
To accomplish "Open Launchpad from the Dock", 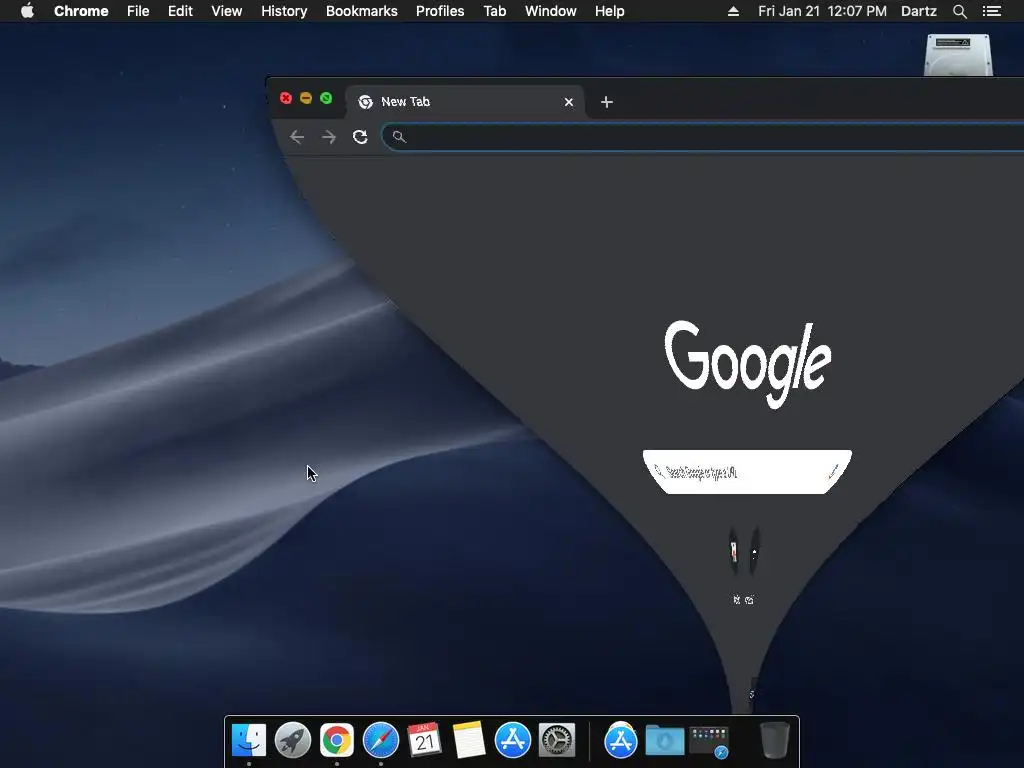I will 293,740.
